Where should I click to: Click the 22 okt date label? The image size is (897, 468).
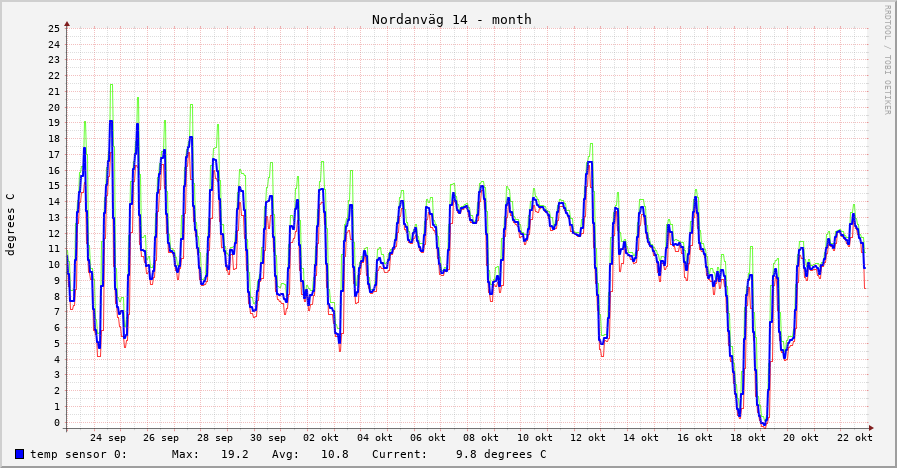pyautogui.click(x=855, y=437)
